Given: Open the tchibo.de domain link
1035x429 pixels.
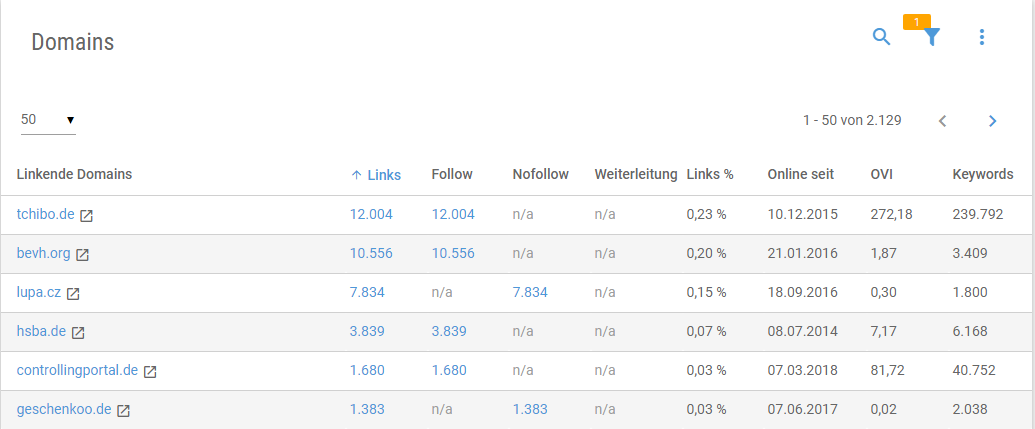Looking at the screenshot, I should click(46, 214).
